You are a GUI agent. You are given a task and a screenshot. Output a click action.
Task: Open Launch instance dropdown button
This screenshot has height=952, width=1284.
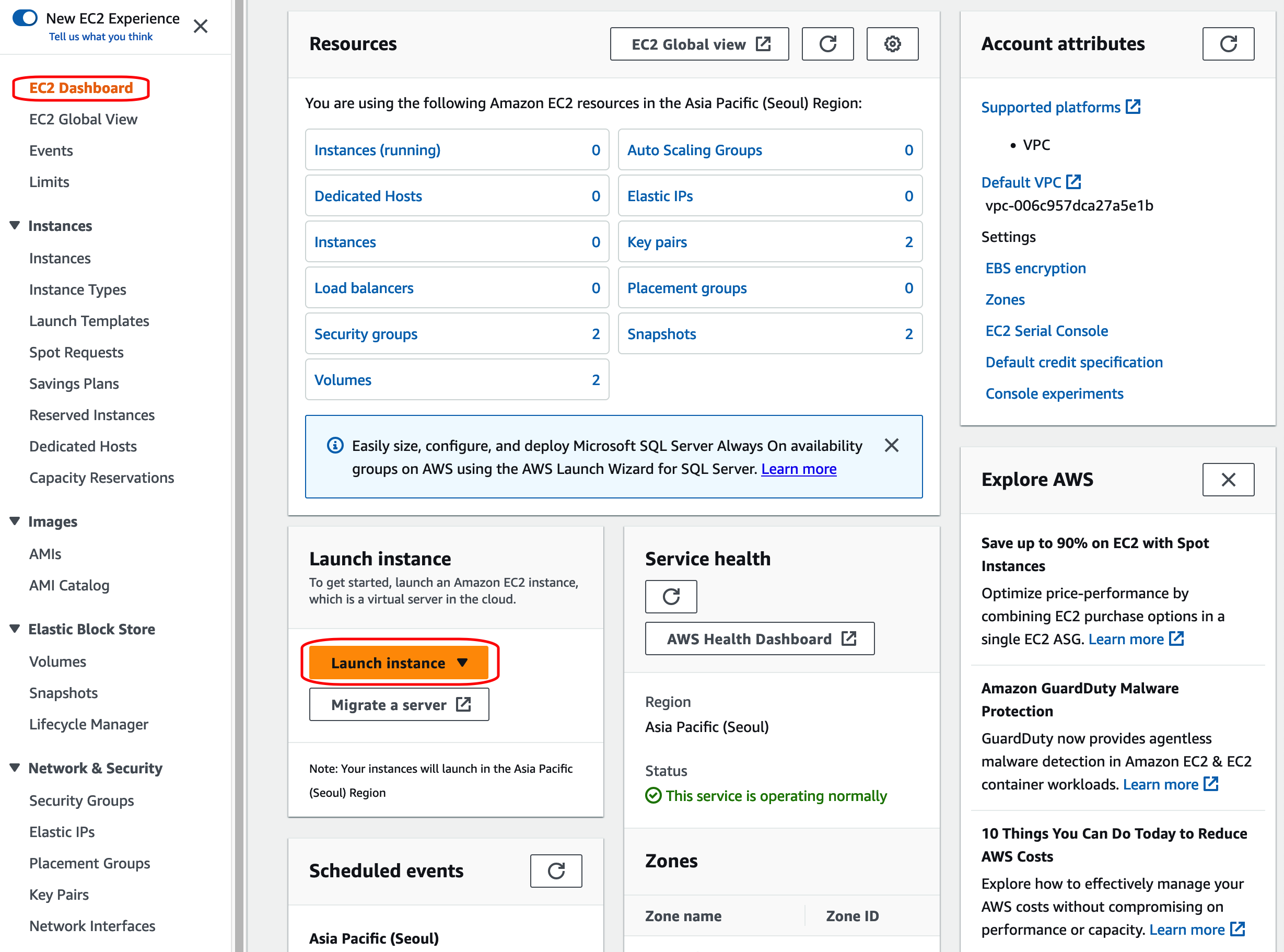(399, 663)
